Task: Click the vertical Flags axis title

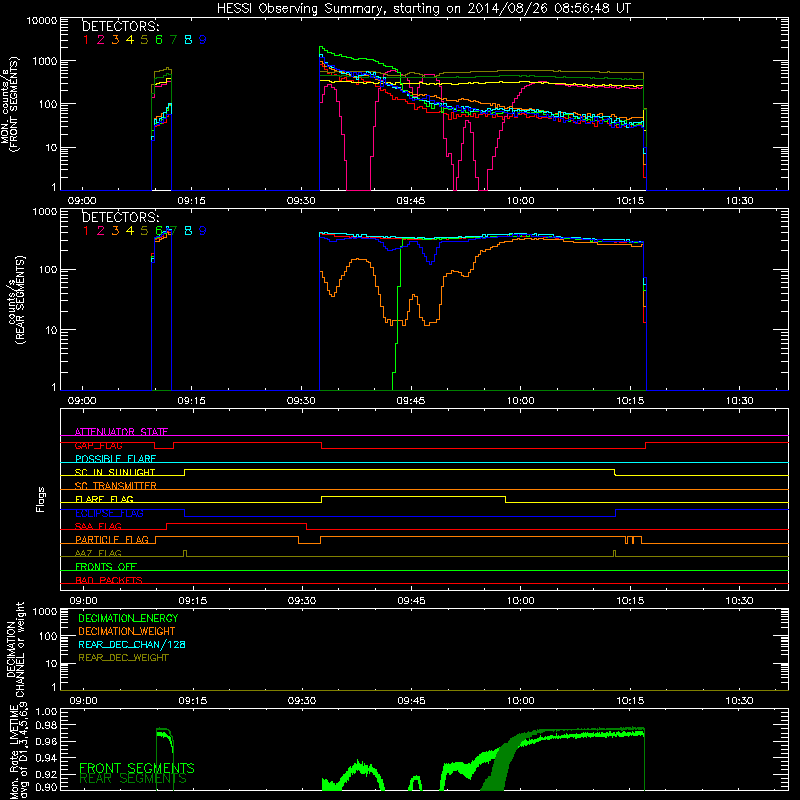Action: (40, 499)
